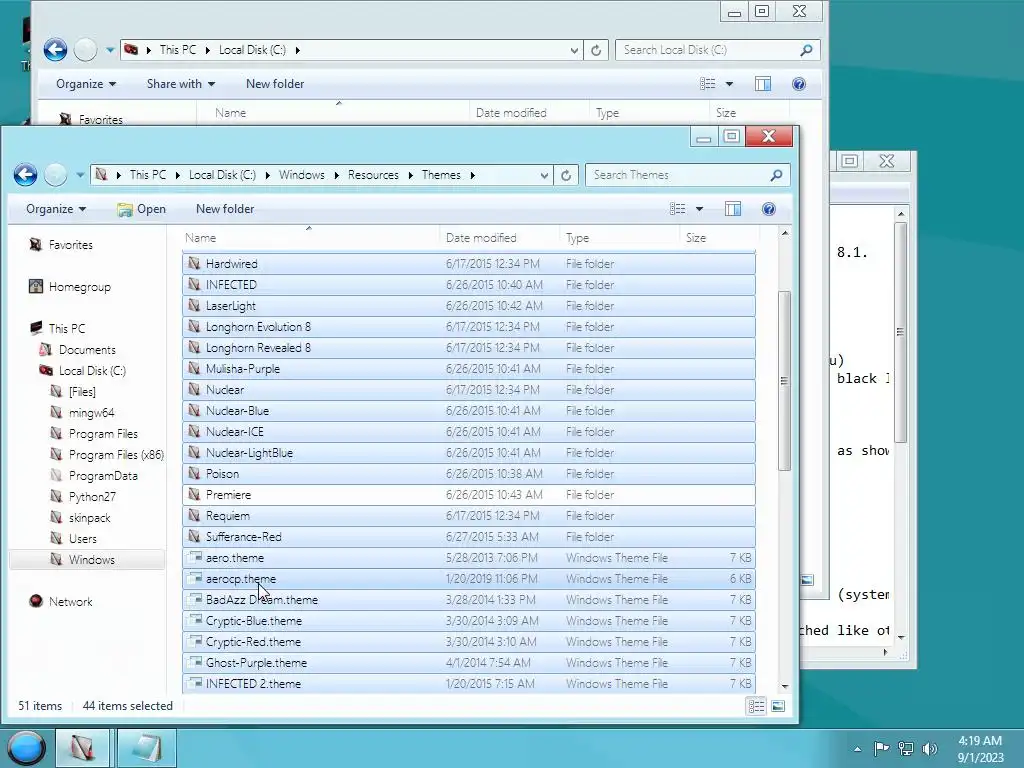1024x768 pixels.
Task: Select Mulisha-Purple folder
Action: point(469,368)
